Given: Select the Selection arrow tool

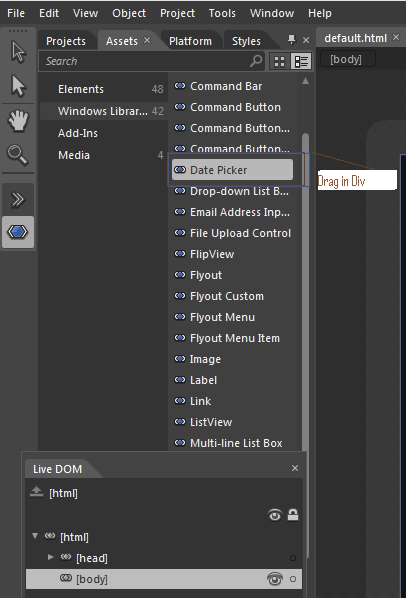Looking at the screenshot, I should pyautogui.click(x=18, y=51).
